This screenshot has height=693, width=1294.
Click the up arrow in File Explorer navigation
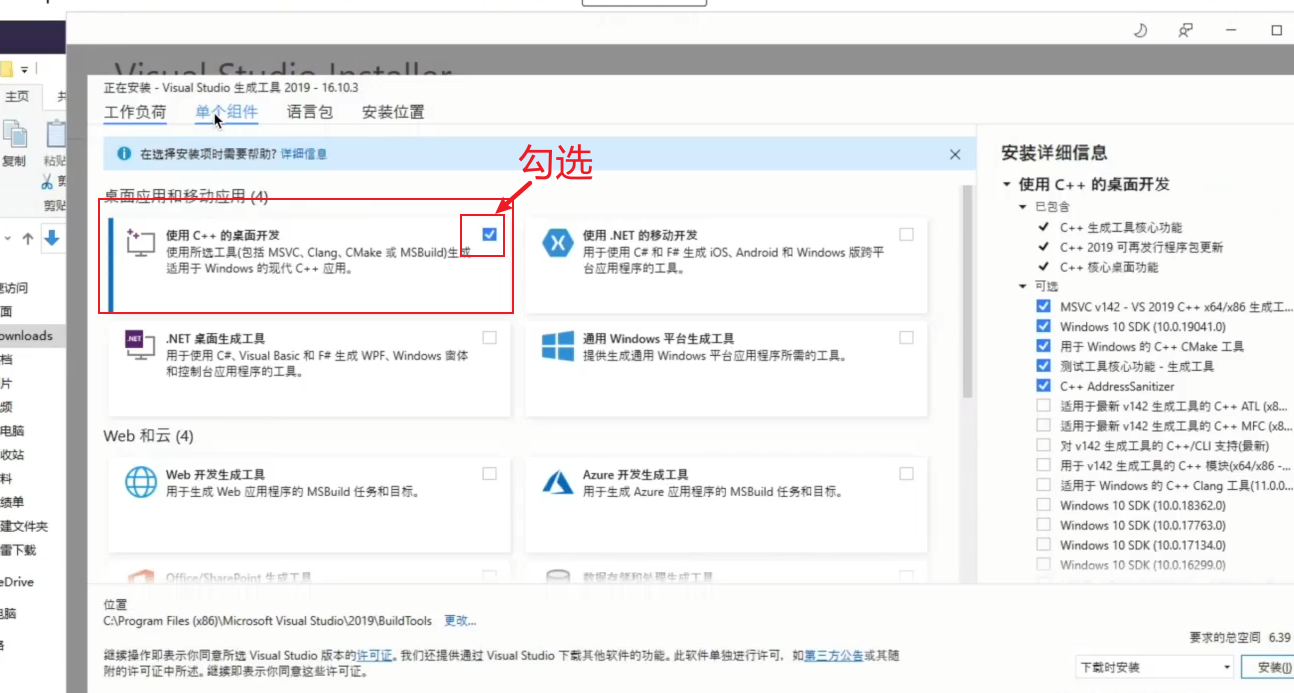[x=27, y=239]
